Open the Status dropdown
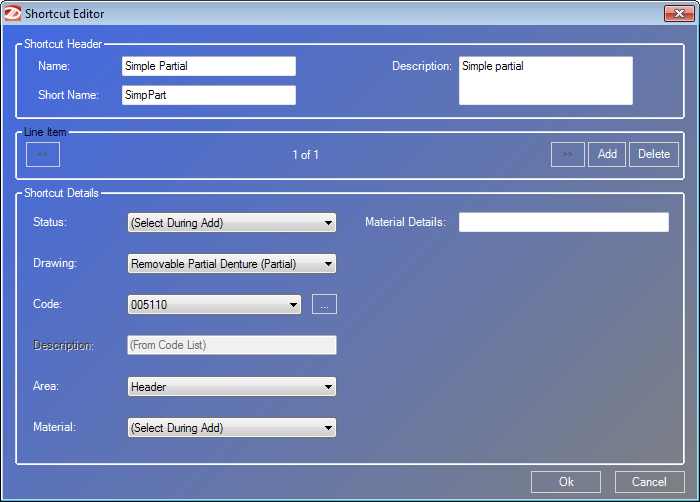This screenshot has width=700, height=502. pyautogui.click(x=232, y=222)
